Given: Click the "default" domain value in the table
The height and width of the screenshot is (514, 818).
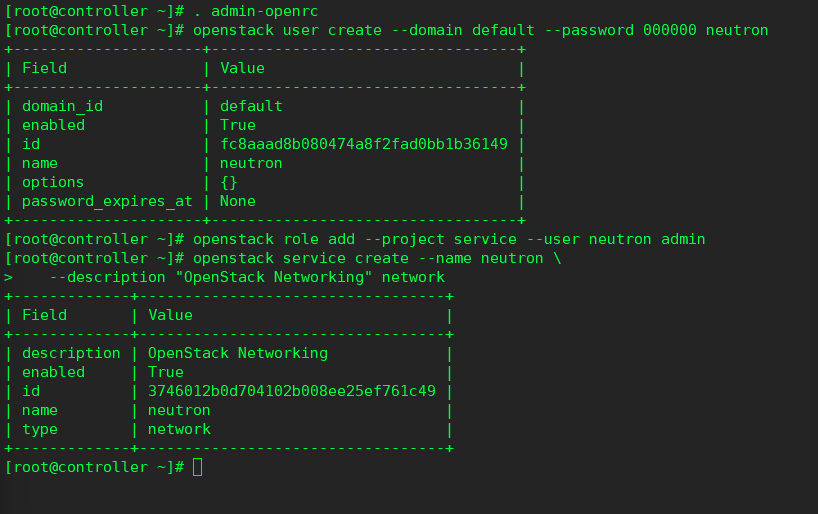Looking at the screenshot, I should click(251, 106).
